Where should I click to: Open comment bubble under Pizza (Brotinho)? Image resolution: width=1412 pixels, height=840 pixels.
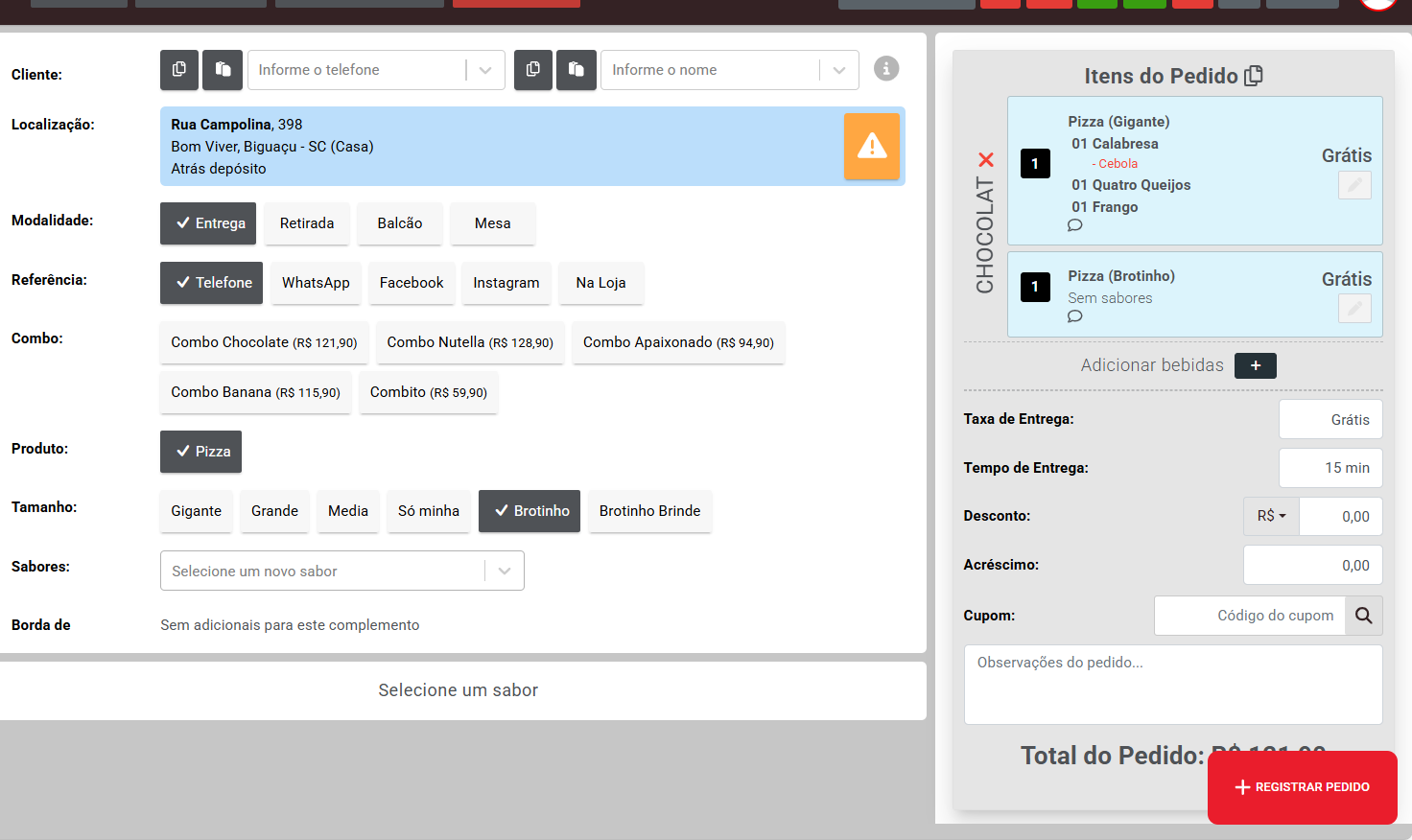coord(1074,316)
